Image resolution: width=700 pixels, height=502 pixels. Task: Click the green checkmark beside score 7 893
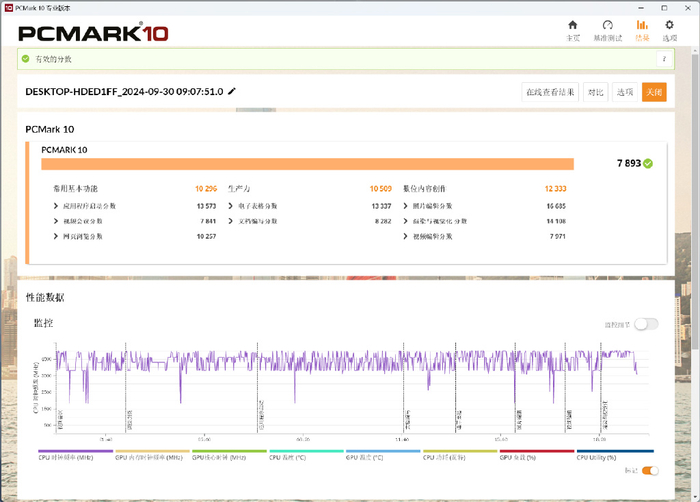648,163
